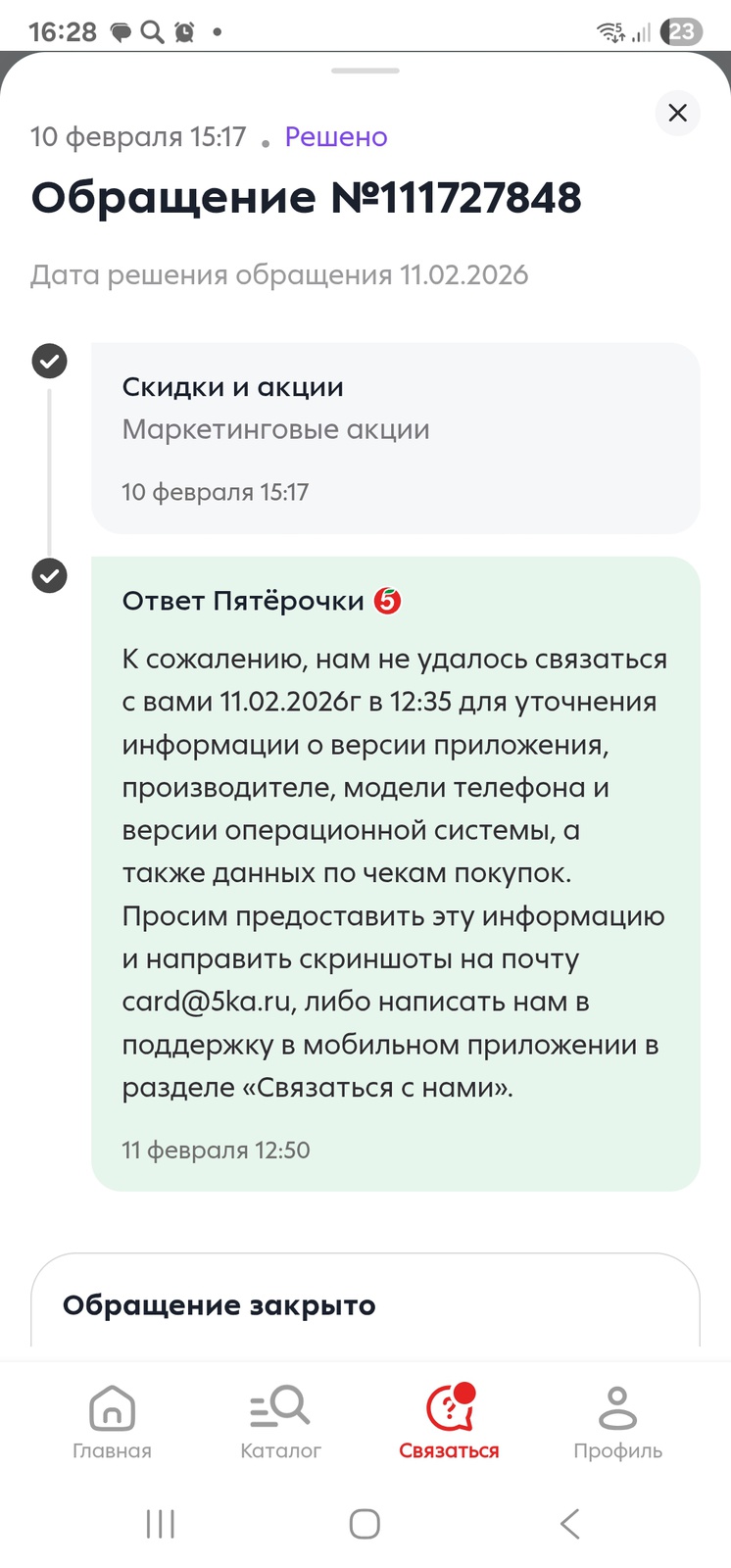Image resolution: width=731 pixels, height=1568 pixels.
Task: Open the Скидки и акции card
Action: click(x=395, y=437)
